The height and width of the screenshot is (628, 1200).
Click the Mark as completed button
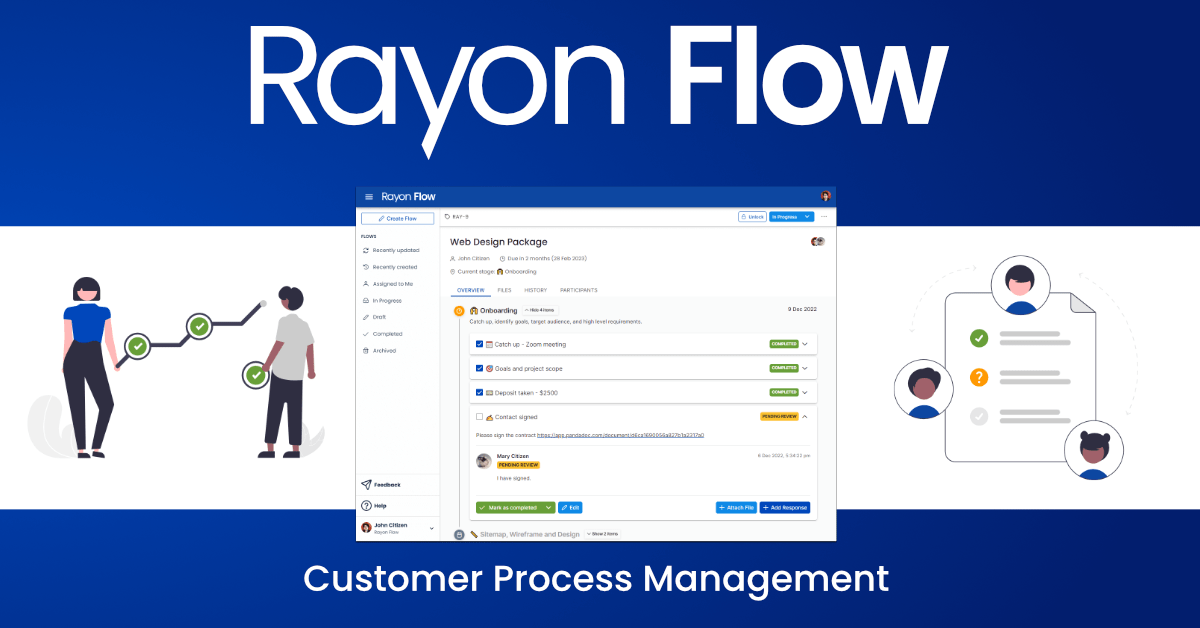(x=511, y=508)
